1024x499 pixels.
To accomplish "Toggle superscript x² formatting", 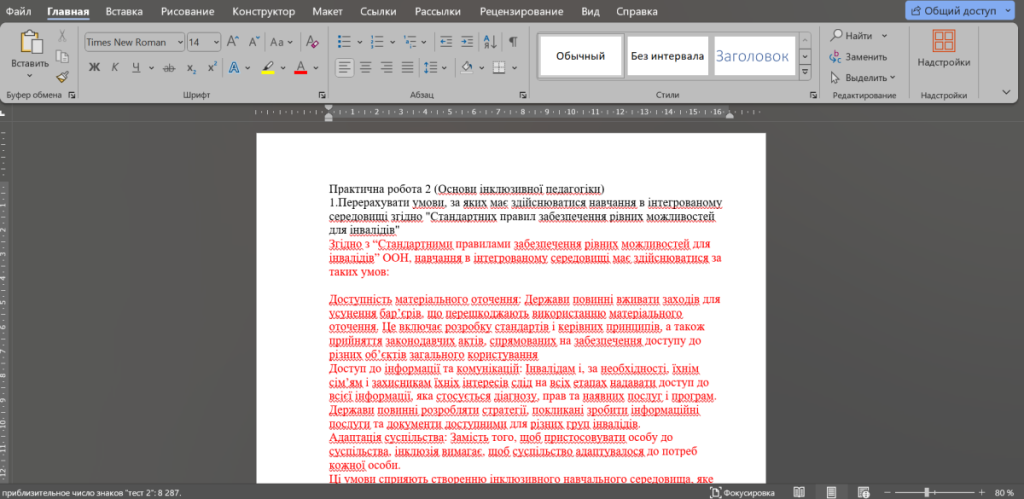I will 212,67.
